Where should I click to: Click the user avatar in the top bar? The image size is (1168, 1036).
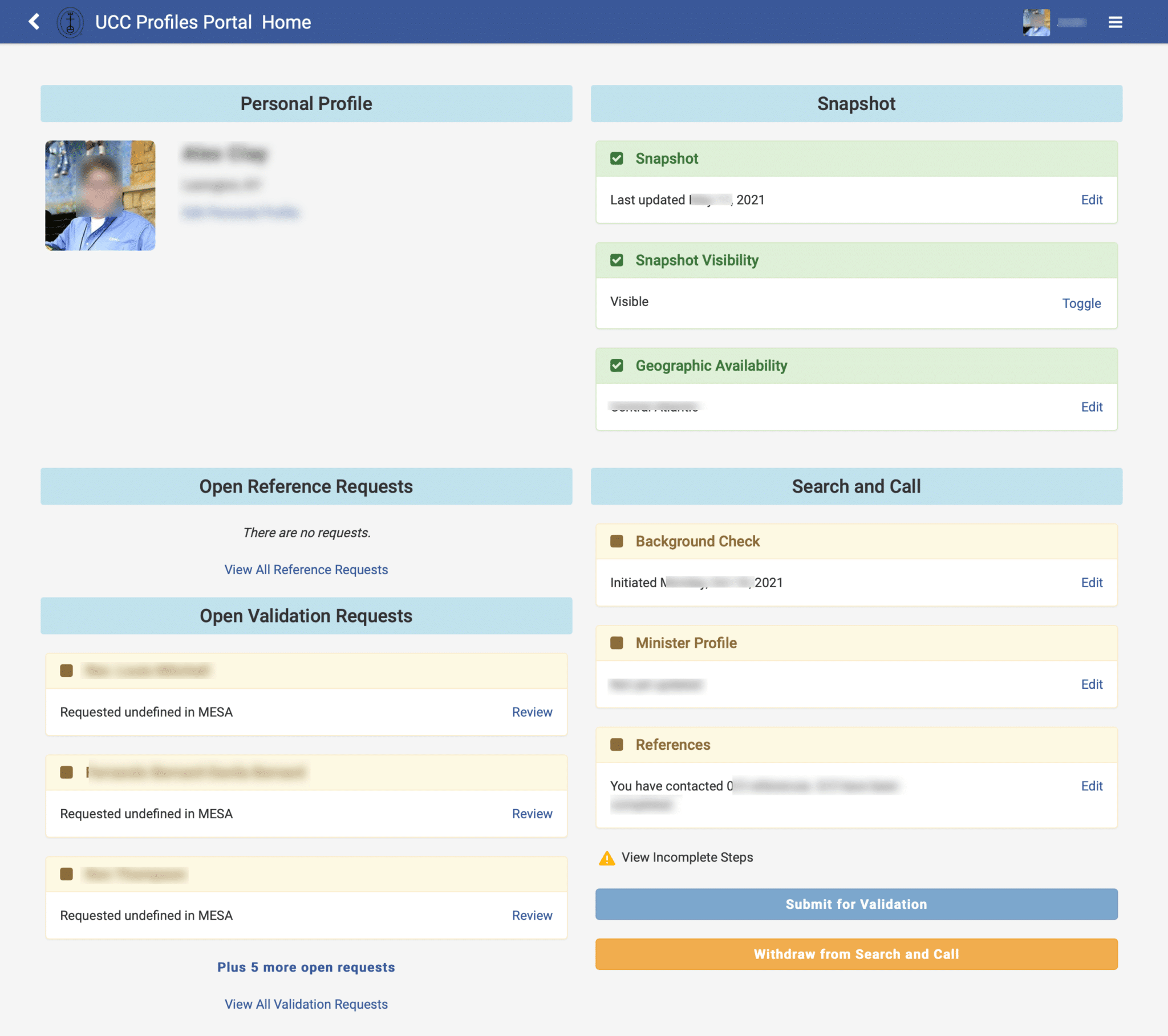pyautogui.click(x=1037, y=22)
